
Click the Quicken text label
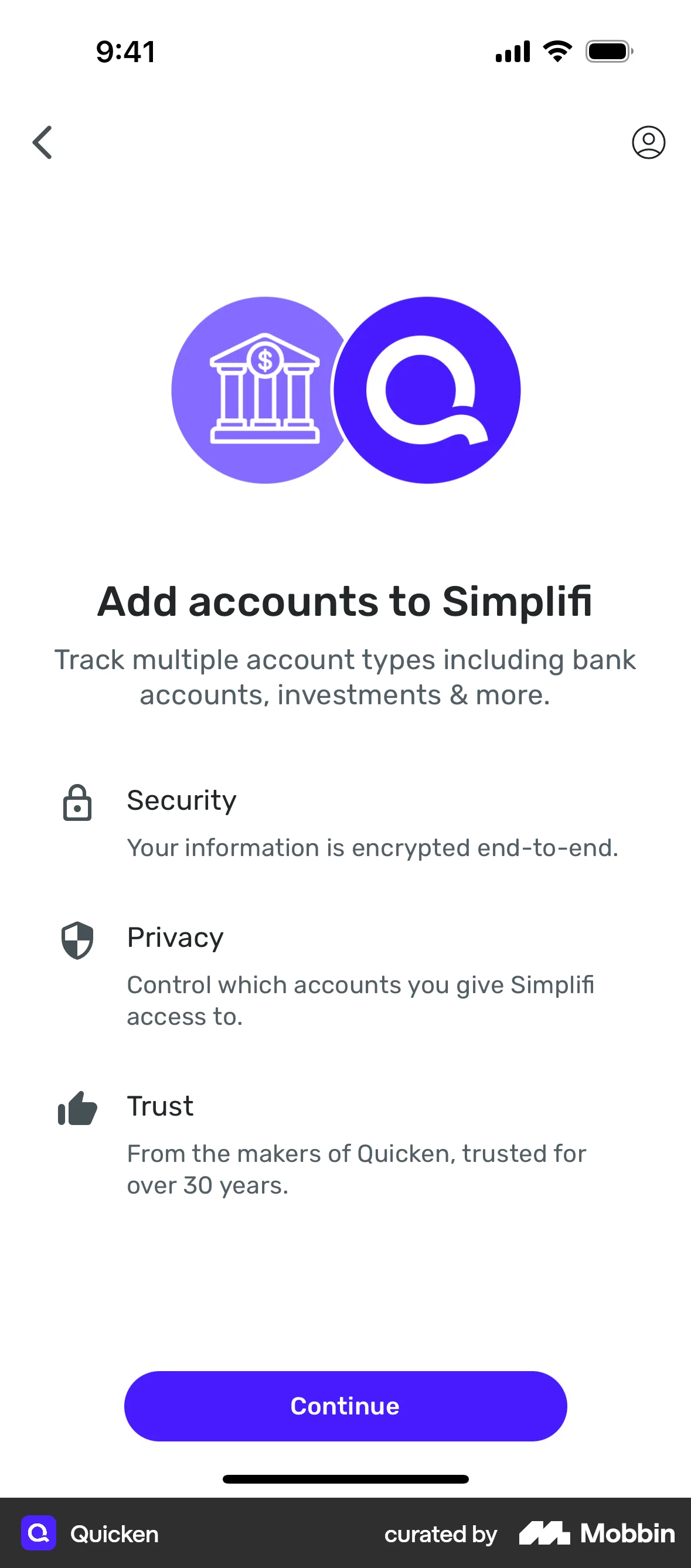(113, 1534)
